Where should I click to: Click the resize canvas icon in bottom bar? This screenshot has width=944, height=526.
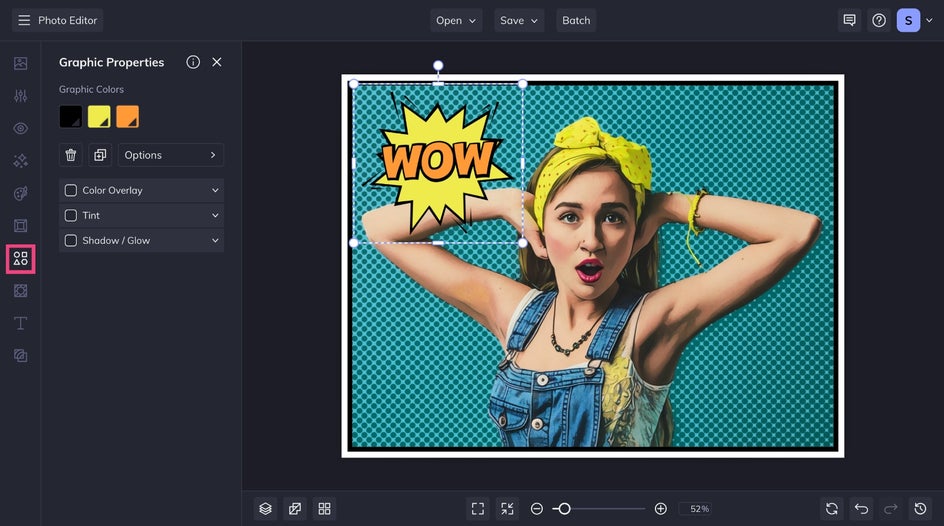(295, 509)
